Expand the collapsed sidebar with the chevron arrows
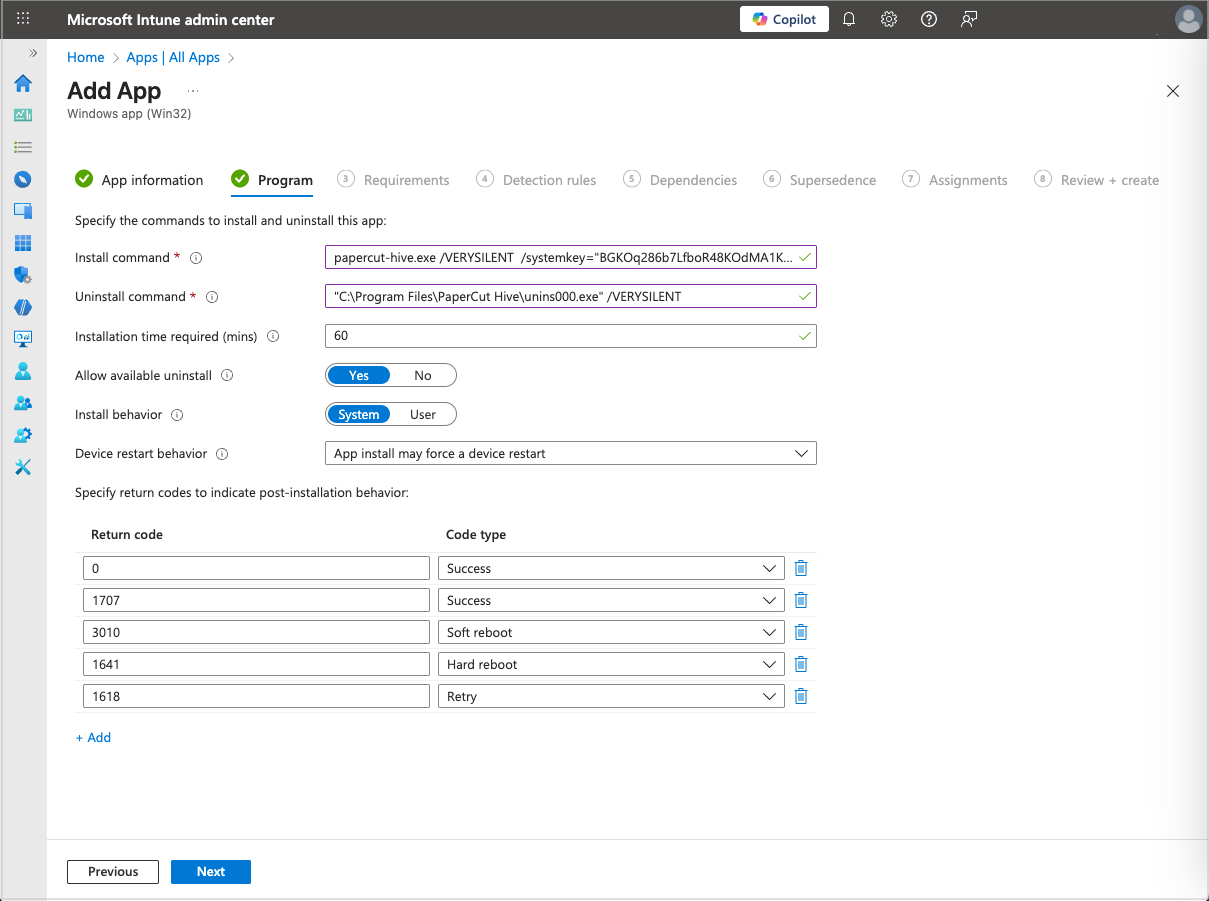Image resolution: width=1209 pixels, height=901 pixels. point(32,55)
